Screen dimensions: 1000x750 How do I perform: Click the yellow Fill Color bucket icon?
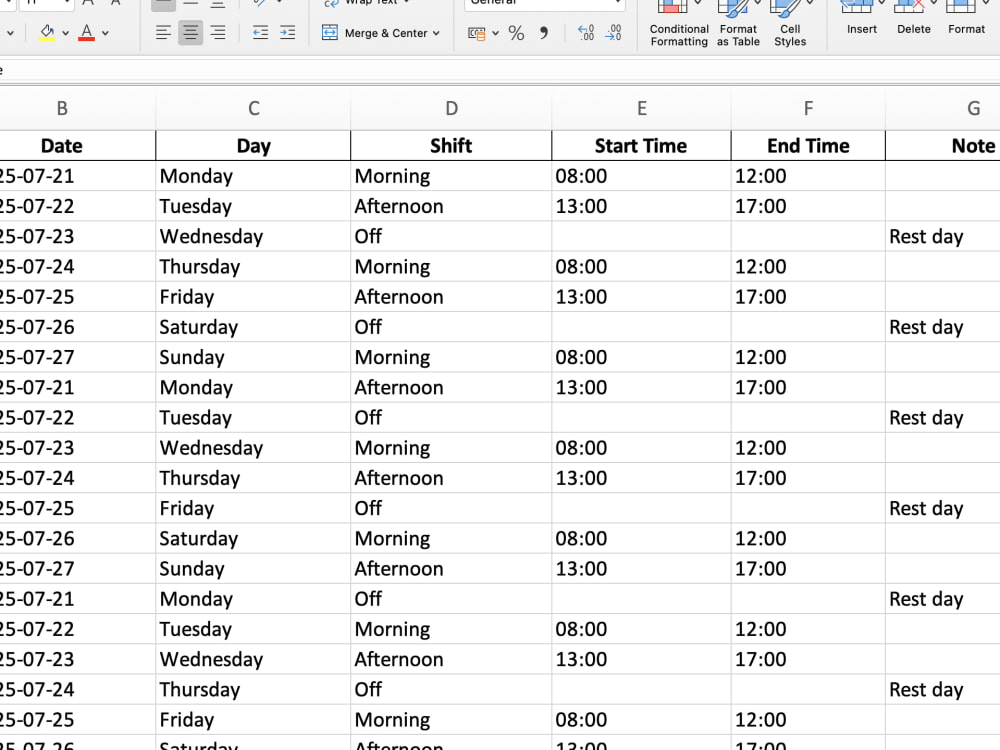[x=47, y=33]
